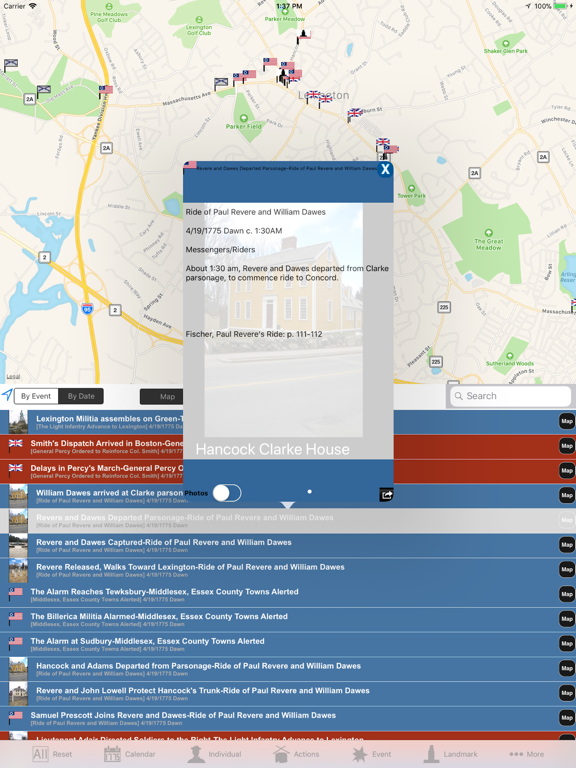Tap British flag icon on Delays in Percy's March

click(16, 468)
